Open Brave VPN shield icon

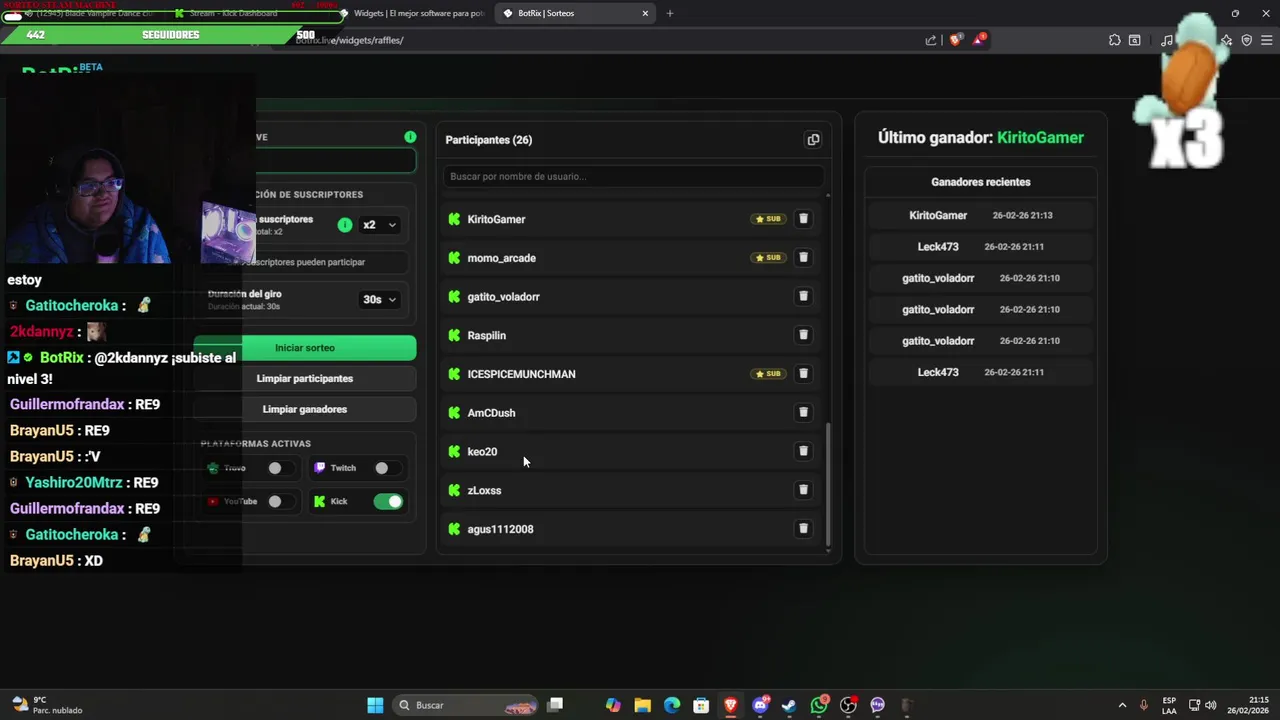(1247, 40)
